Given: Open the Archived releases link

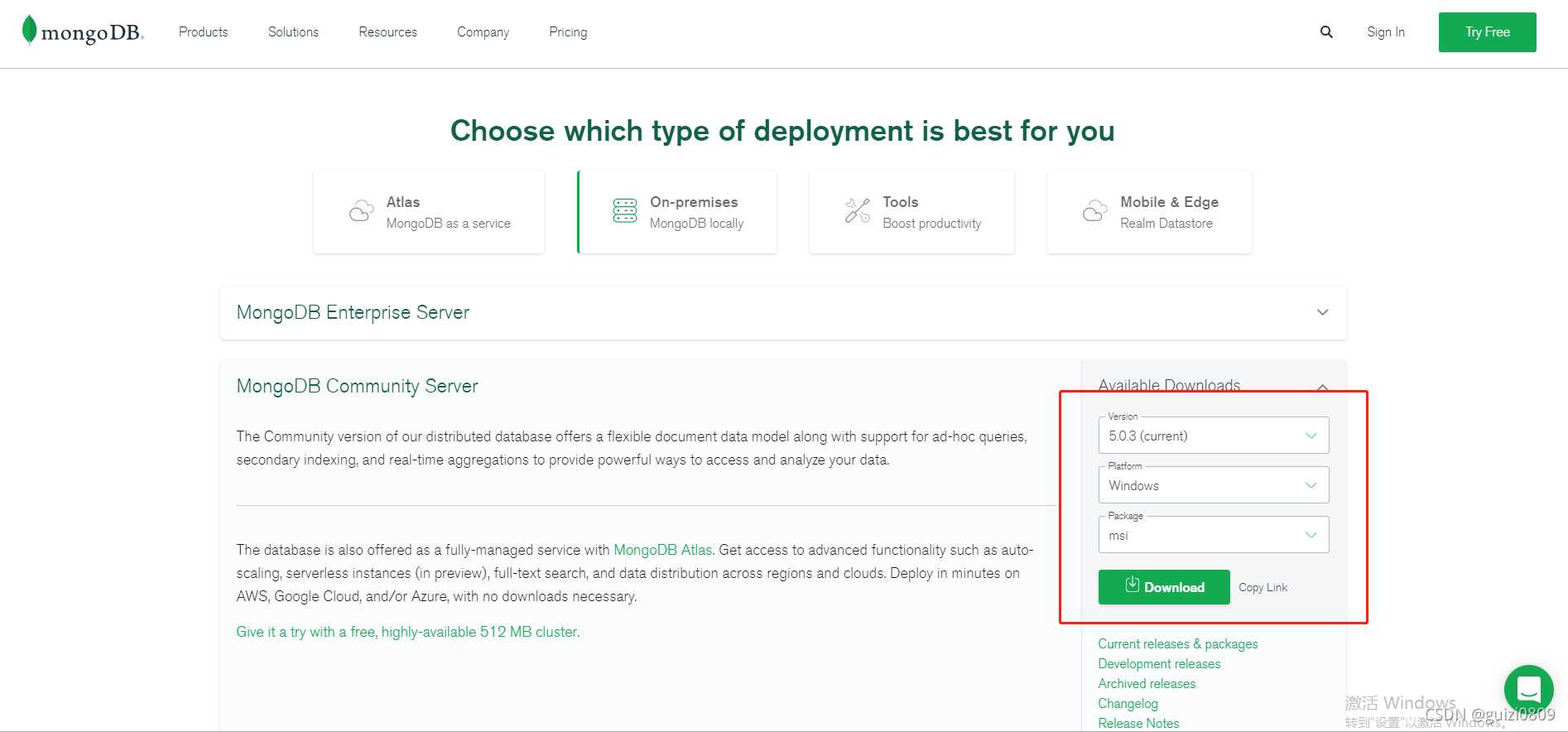Looking at the screenshot, I should coord(1147,684).
